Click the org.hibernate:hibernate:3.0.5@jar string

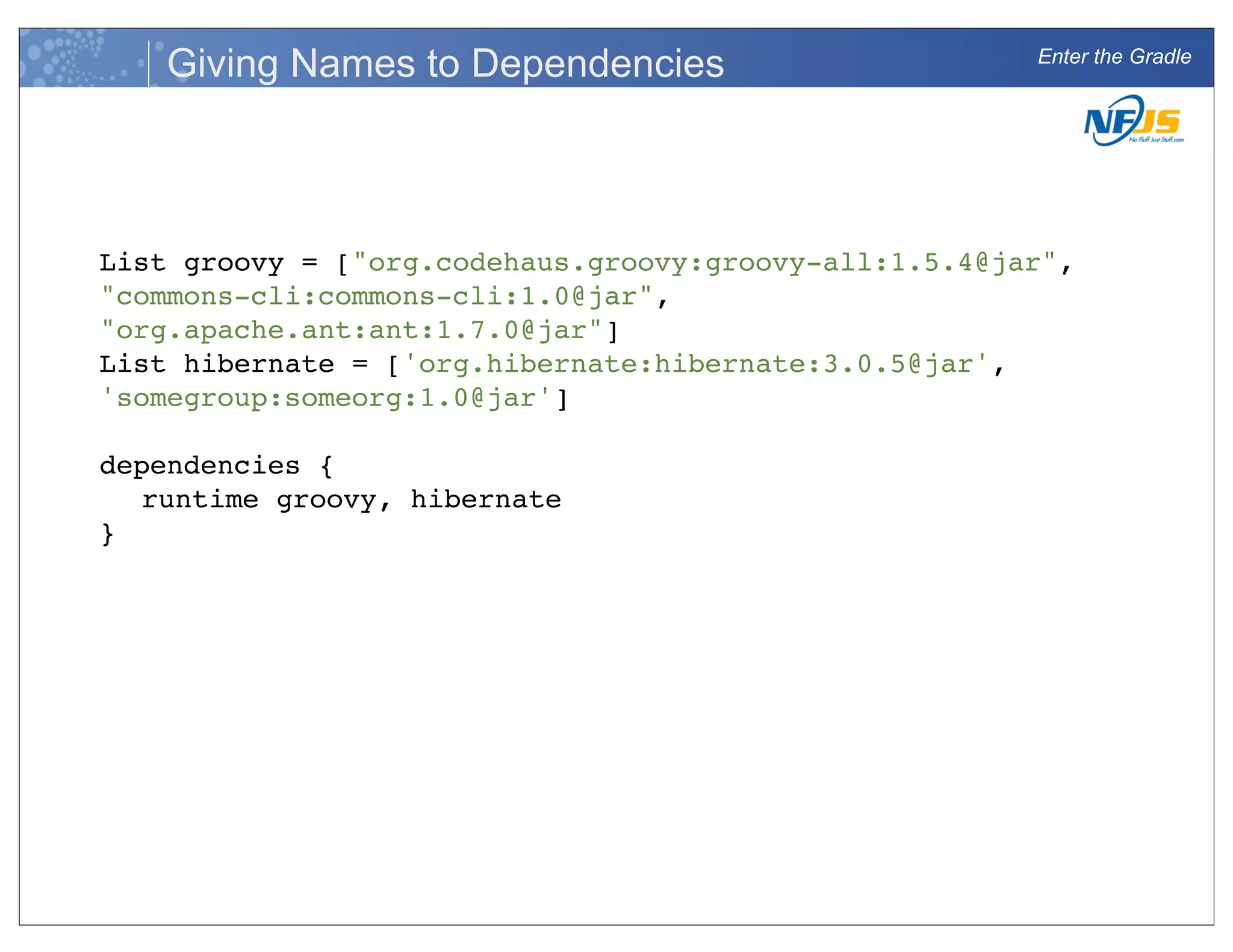tap(696, 364)
